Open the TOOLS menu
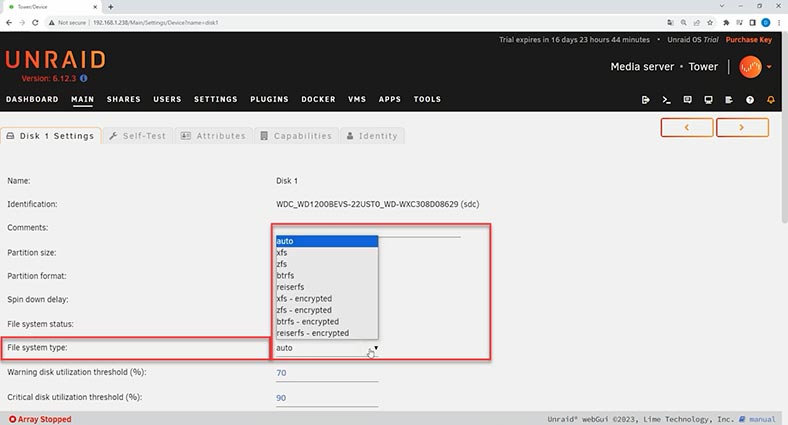788x425 pixels. pyautogui.click(x=427, y=99)
